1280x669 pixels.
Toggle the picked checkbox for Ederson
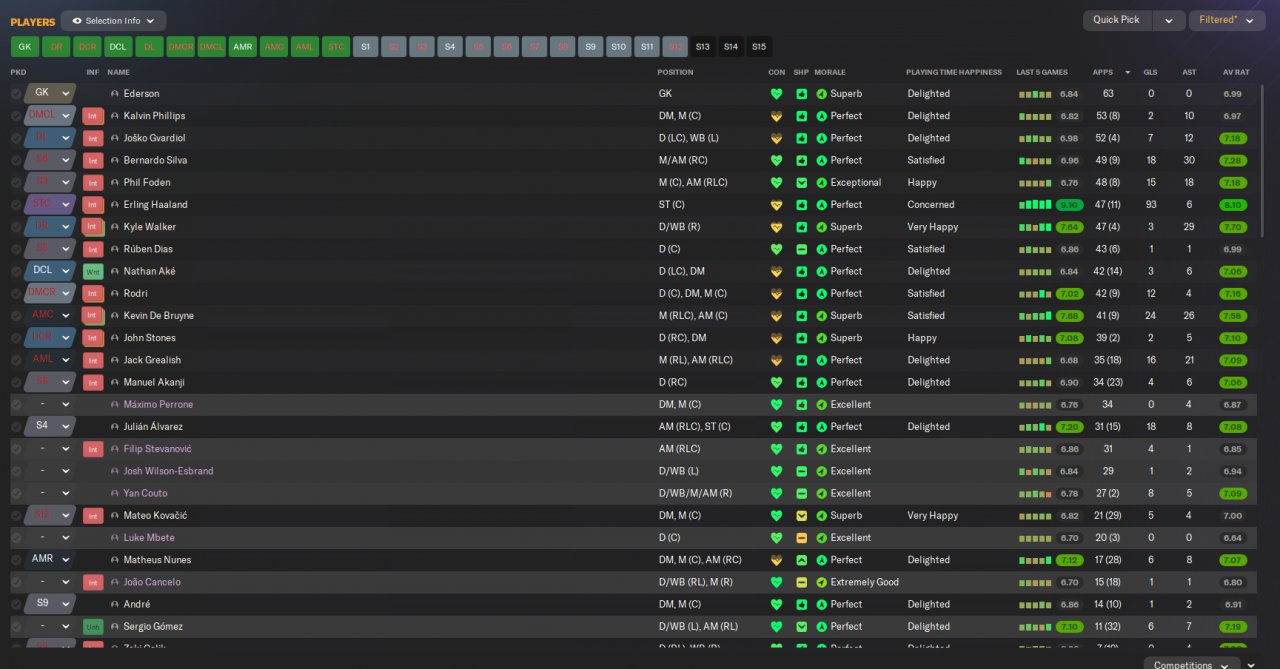tap(16, 94)
